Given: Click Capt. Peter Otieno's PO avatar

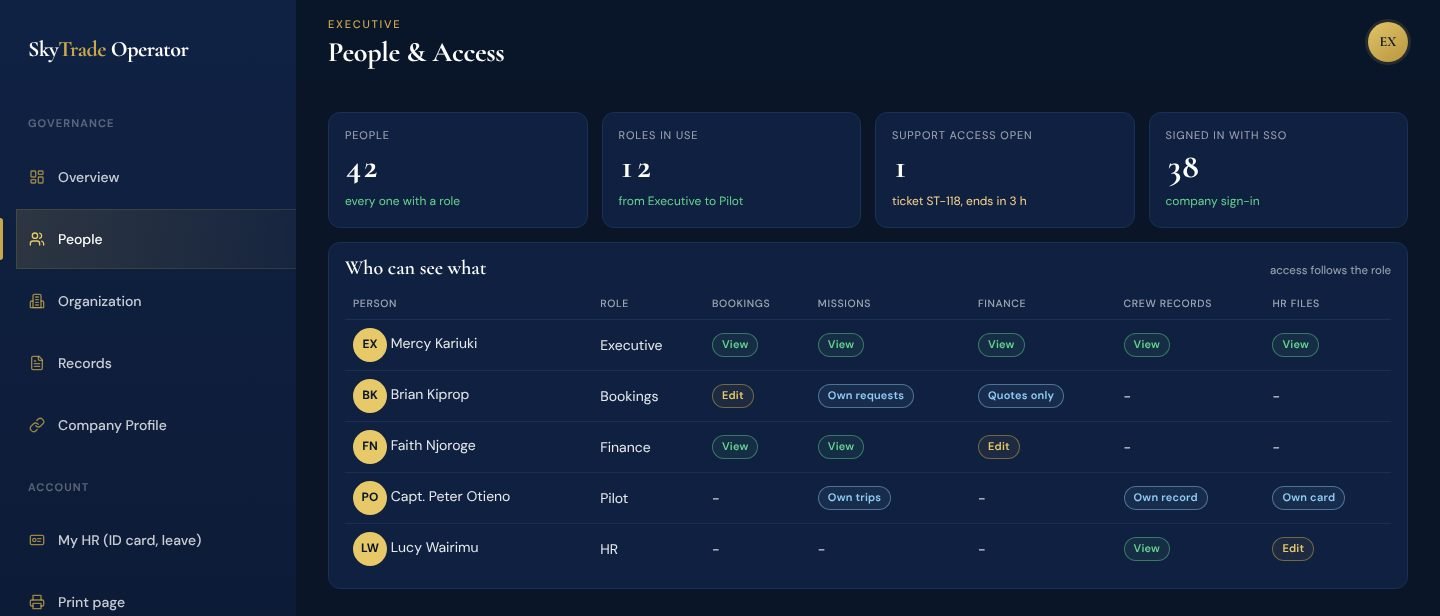Looking at the screenshot, I should [369, 497].
